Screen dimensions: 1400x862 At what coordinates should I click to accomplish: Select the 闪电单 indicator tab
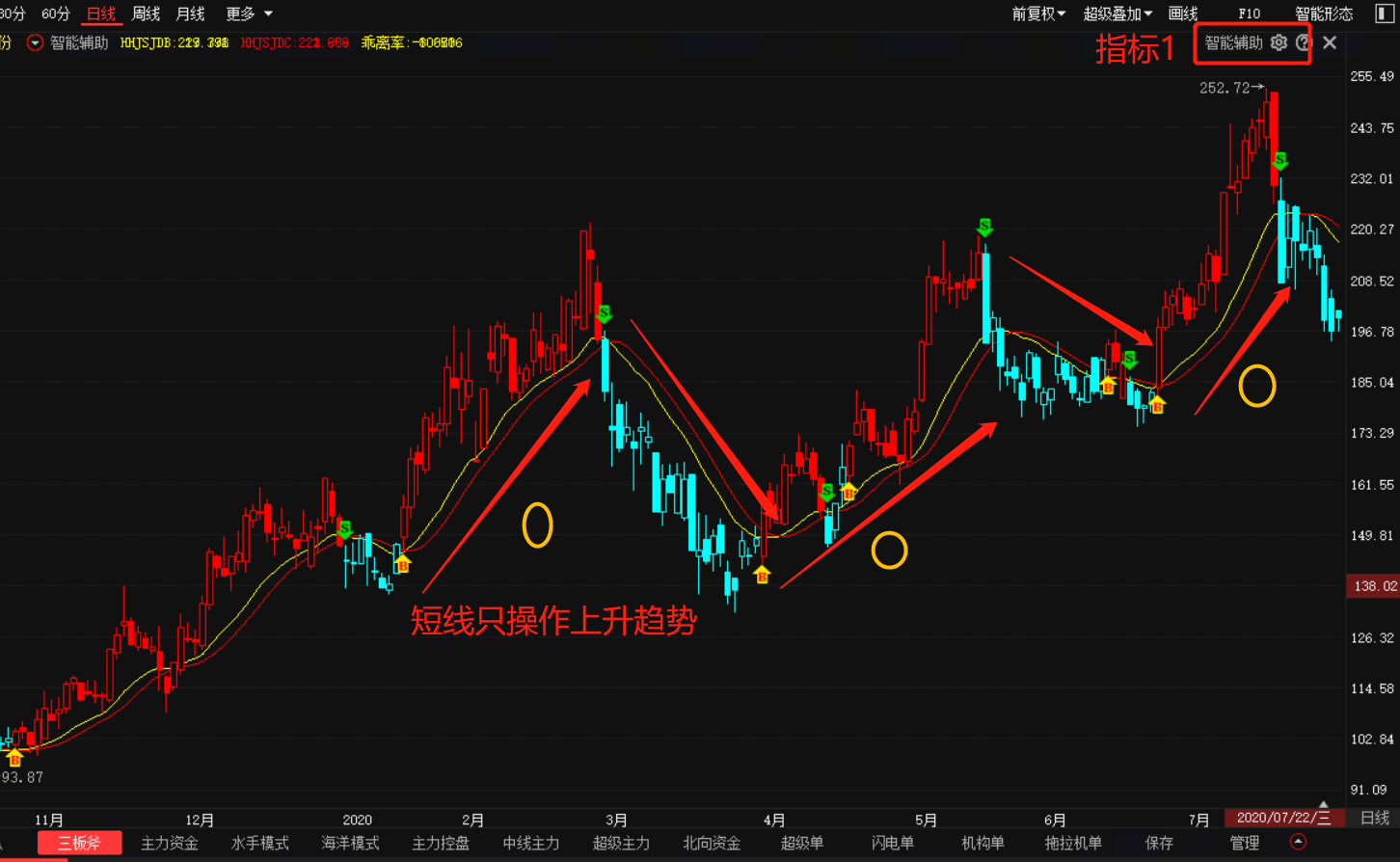tap(892, 843)
